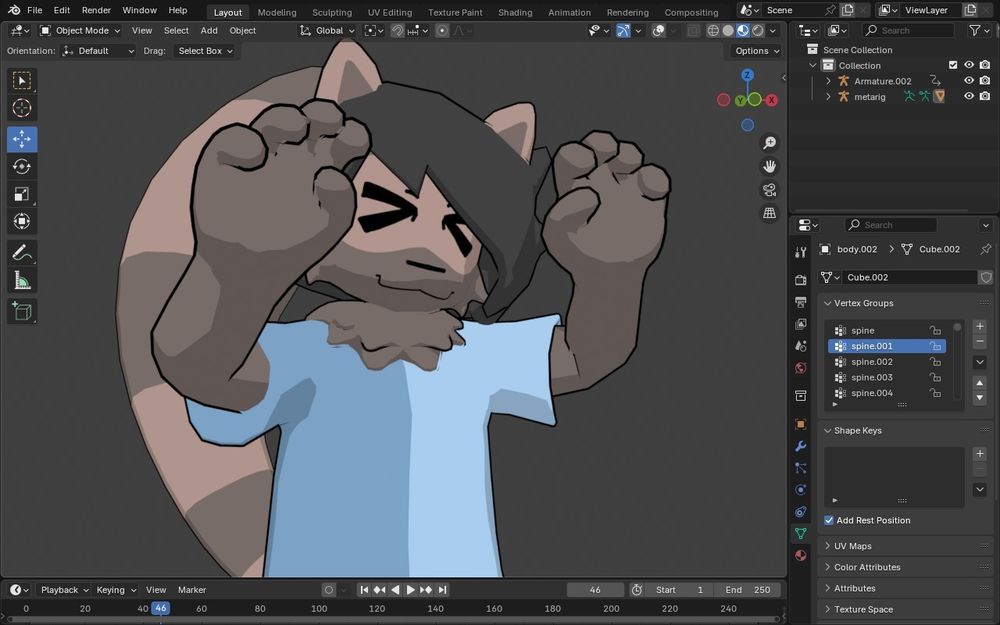This screenshot has height=625, width=1000.
Task: Hide Armature.002 in viewport
Action: [968, 81]
